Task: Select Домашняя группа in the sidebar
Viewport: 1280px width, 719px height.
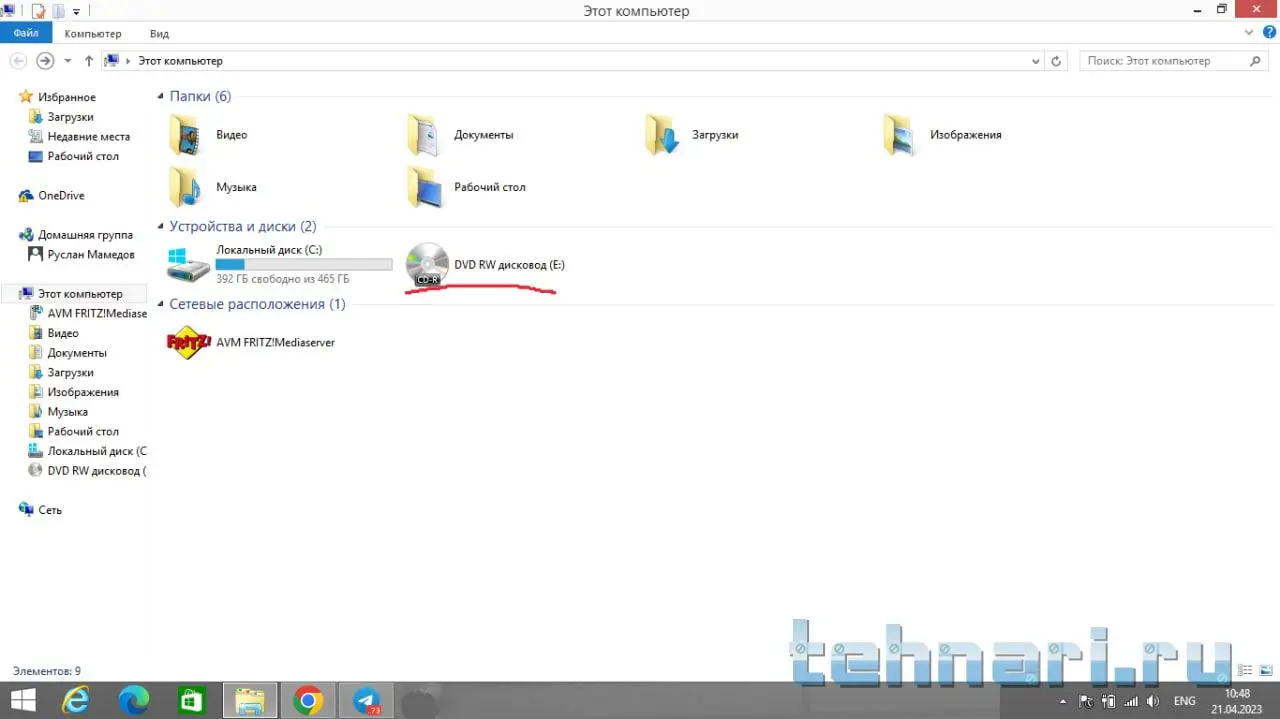Action: click(75, 235)
